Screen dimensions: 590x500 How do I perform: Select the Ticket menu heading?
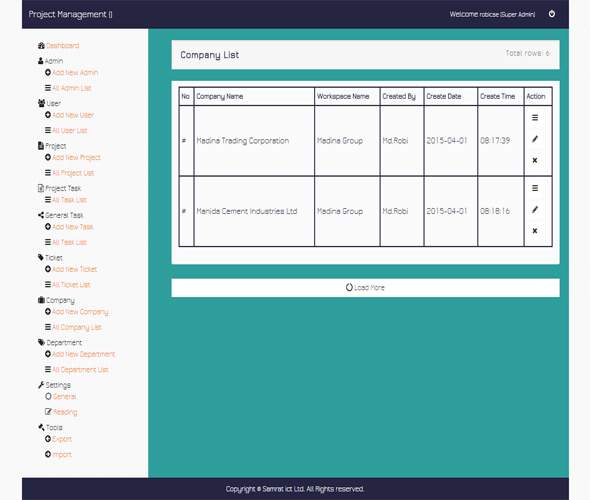click(53, 258)
